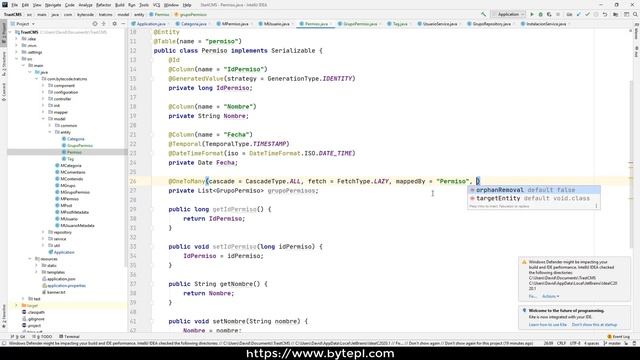Open the Refactor menu

(103, 5)
